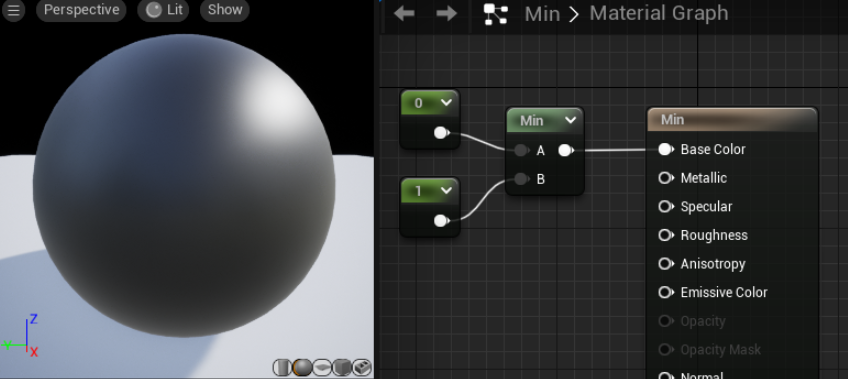Go back with the left arrow
This screenshot has width=848, height=379.
click(x=404, y=14)
